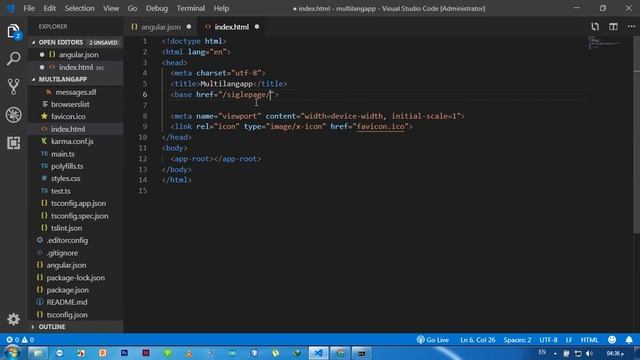Open the Manage gear settings icon

tap(13, 319)
